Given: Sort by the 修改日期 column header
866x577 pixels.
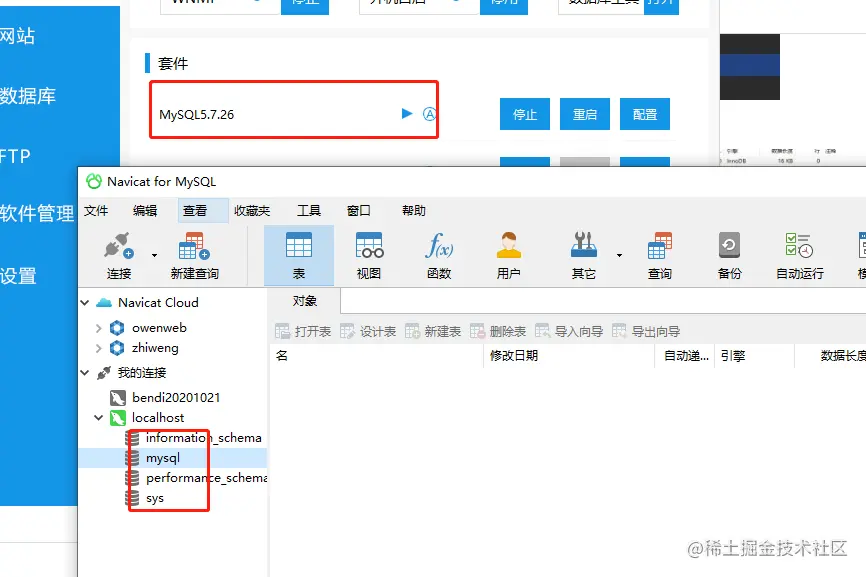Looking at the screenshot, I should coord(569,356).
